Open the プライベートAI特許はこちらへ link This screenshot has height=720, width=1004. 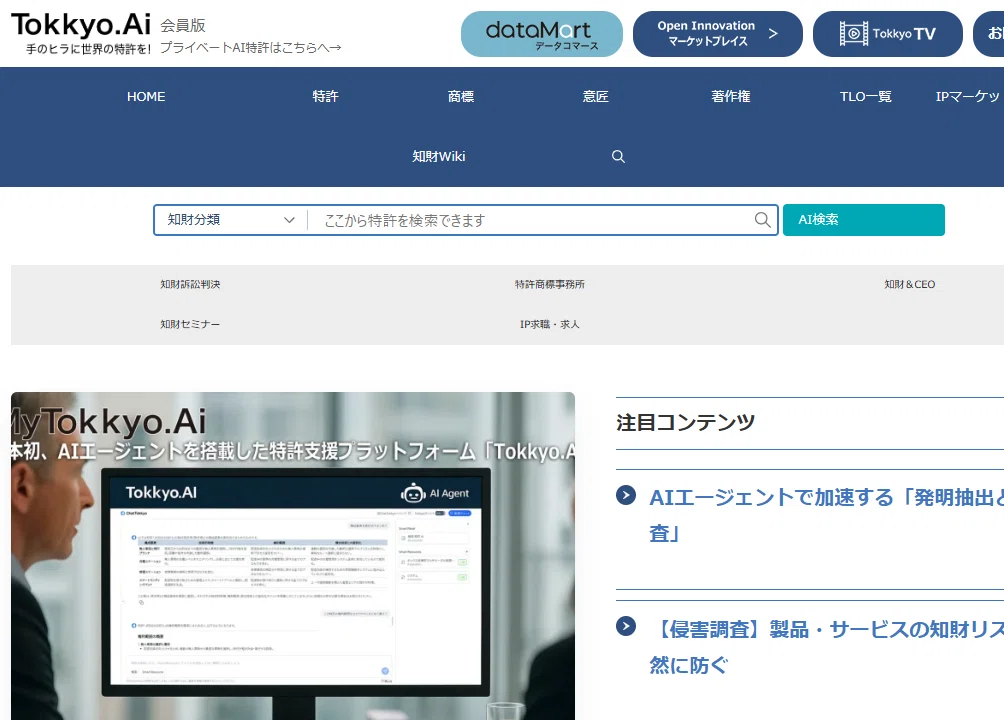pyautogui.click(x=250, y=47)
